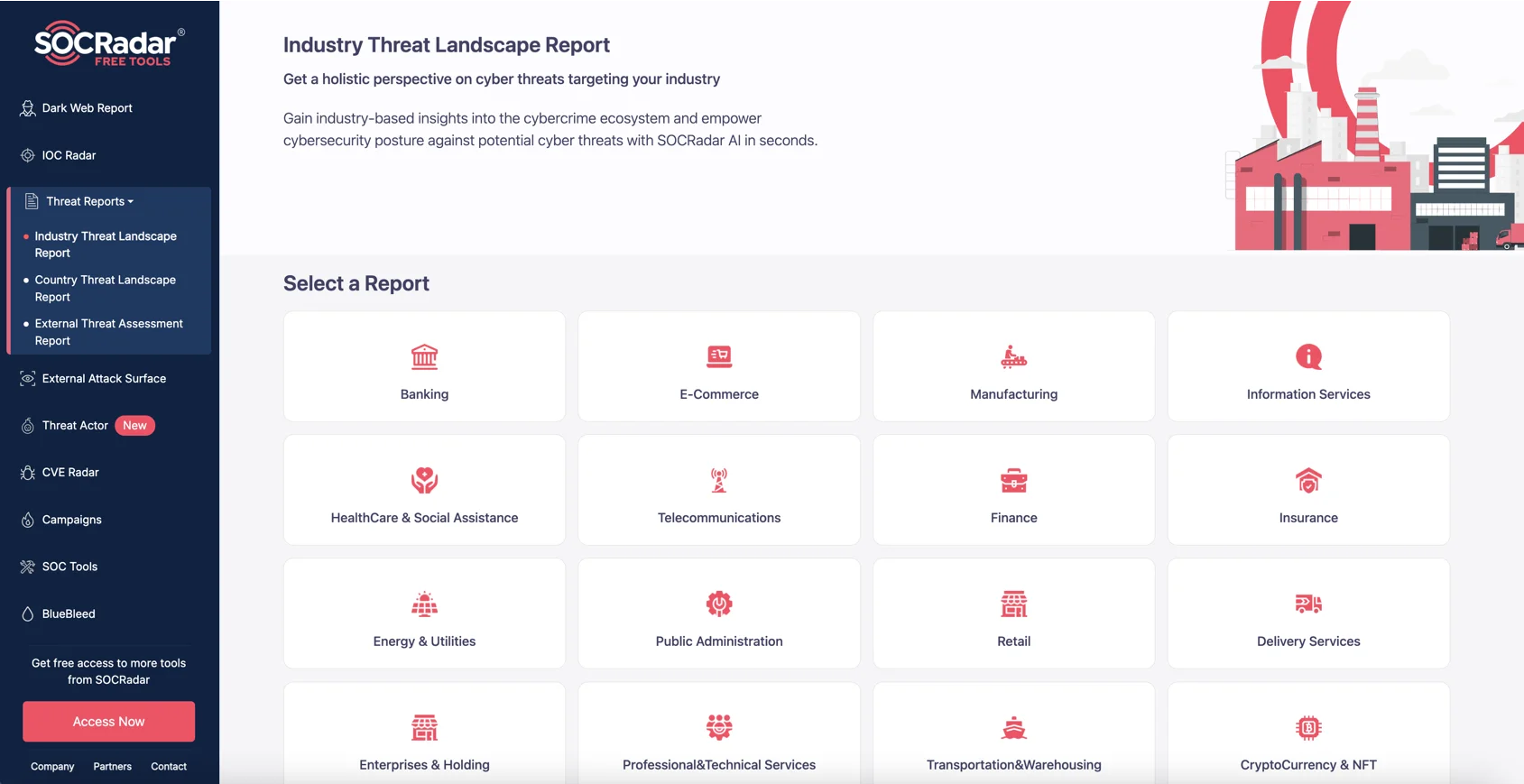
Task: Click the Retail storefront icon
Action: (1014, 604)
